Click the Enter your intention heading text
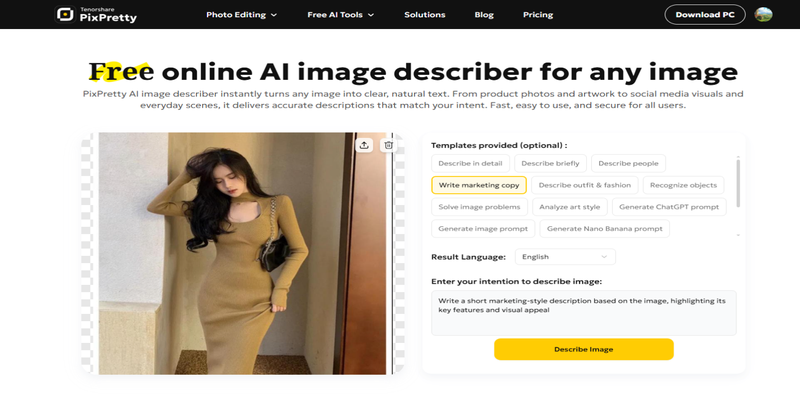 (516, 281)
